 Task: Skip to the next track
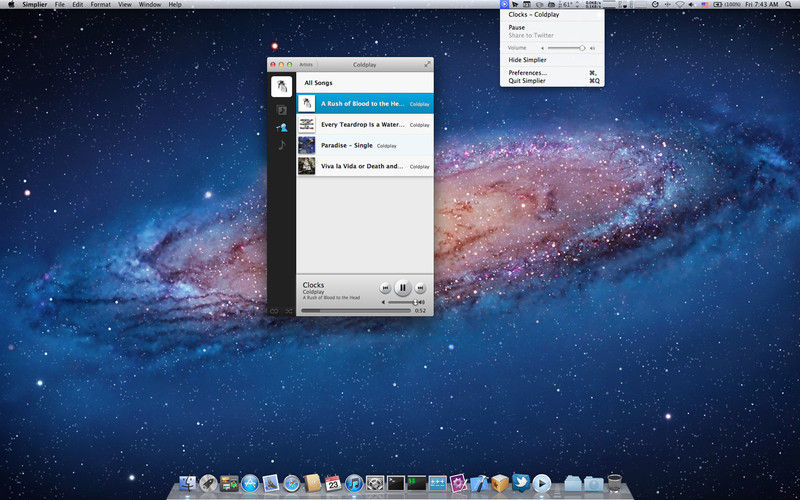[x=420, y=288]
